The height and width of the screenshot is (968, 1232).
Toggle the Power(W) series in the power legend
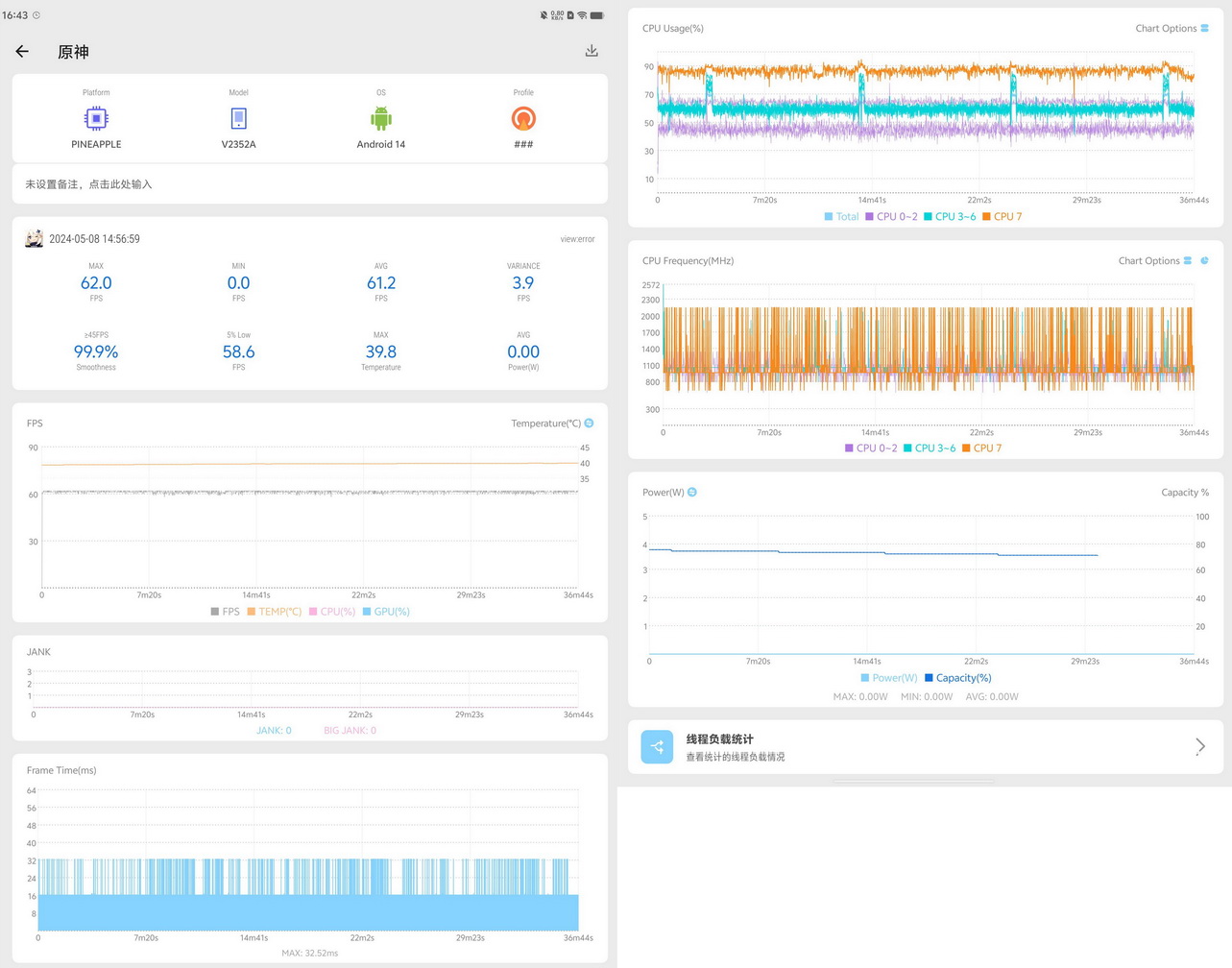point(889,678)
